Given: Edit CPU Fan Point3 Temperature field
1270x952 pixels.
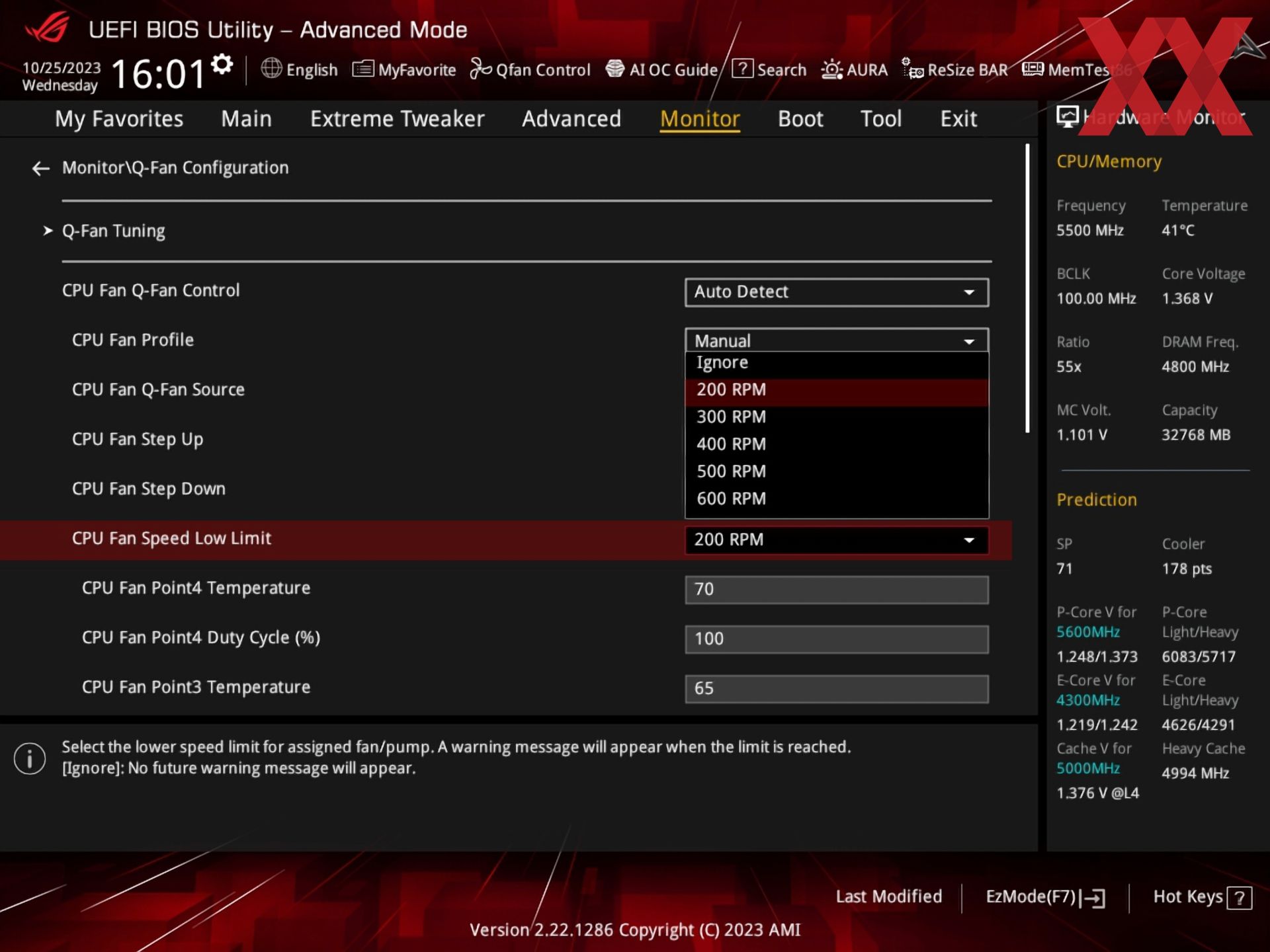Looking at the screenshot, I should click(837, 688).
